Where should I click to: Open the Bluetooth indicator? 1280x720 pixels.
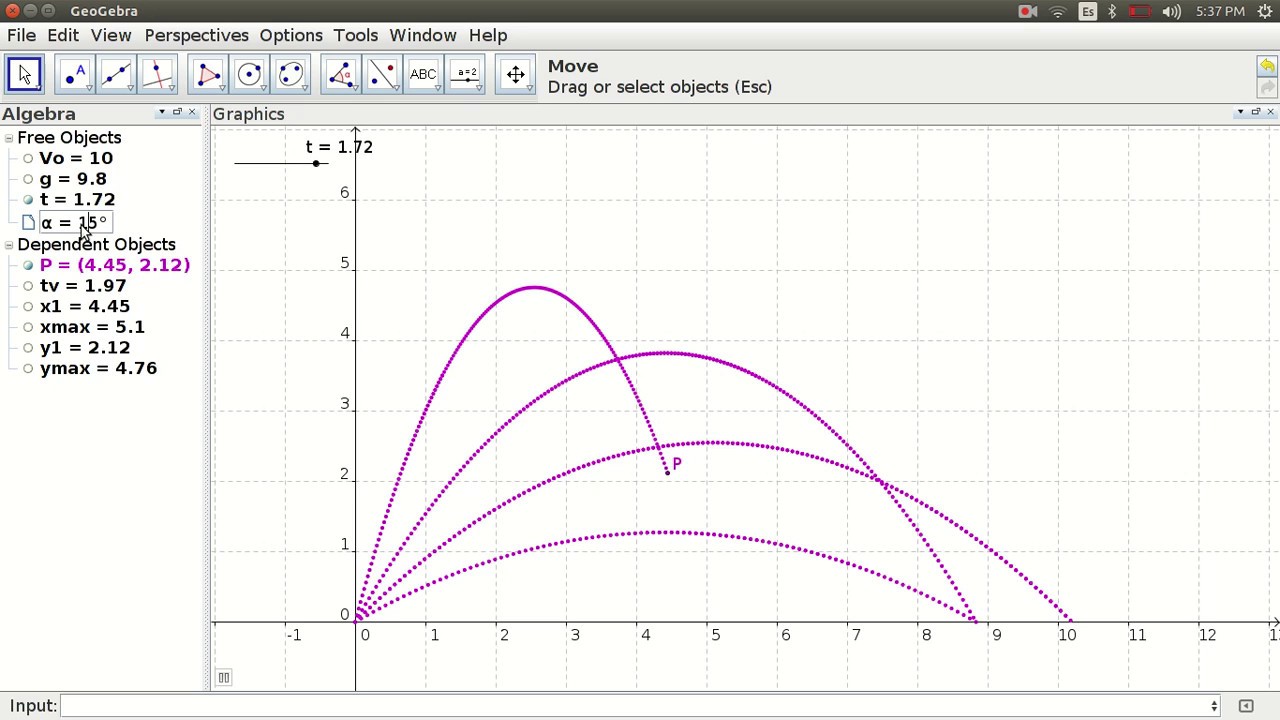pyautogui.click(x=1112, y=11)
